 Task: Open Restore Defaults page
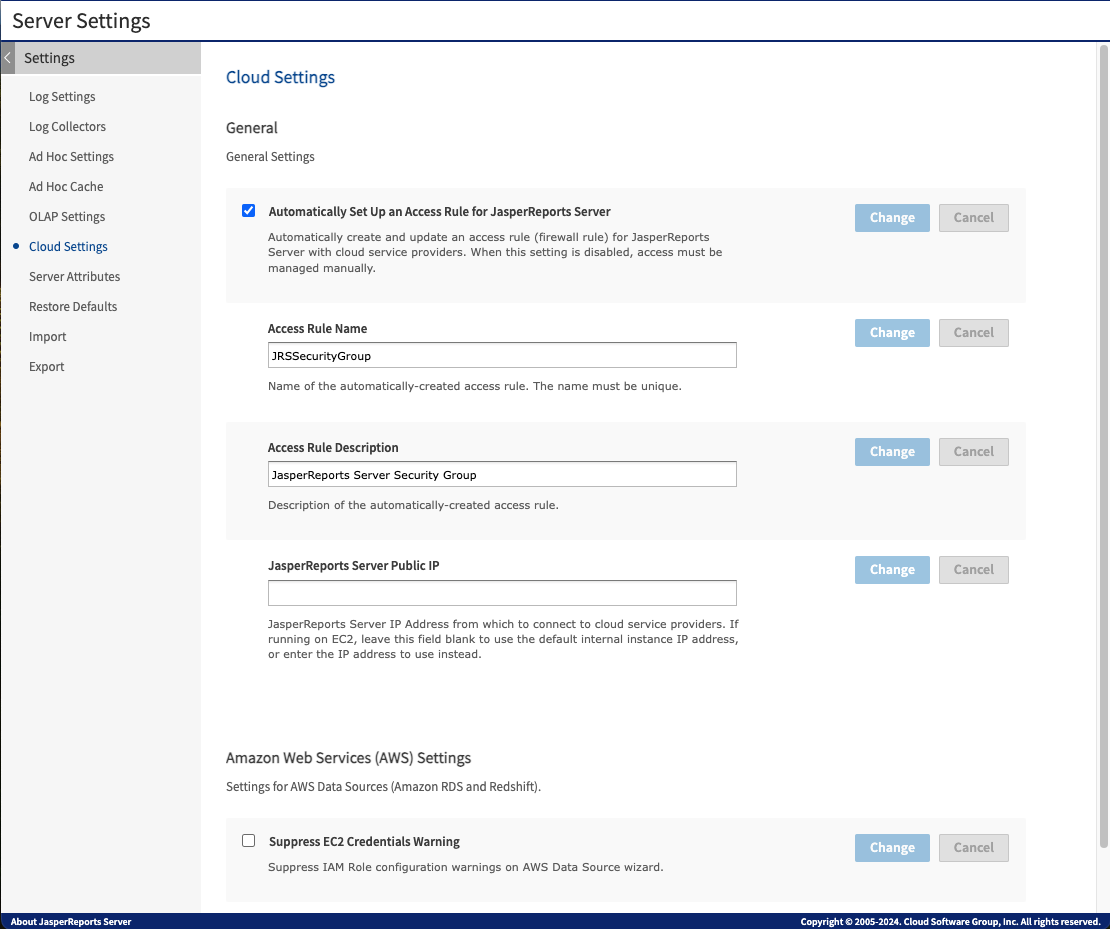[x=73, y=307]
